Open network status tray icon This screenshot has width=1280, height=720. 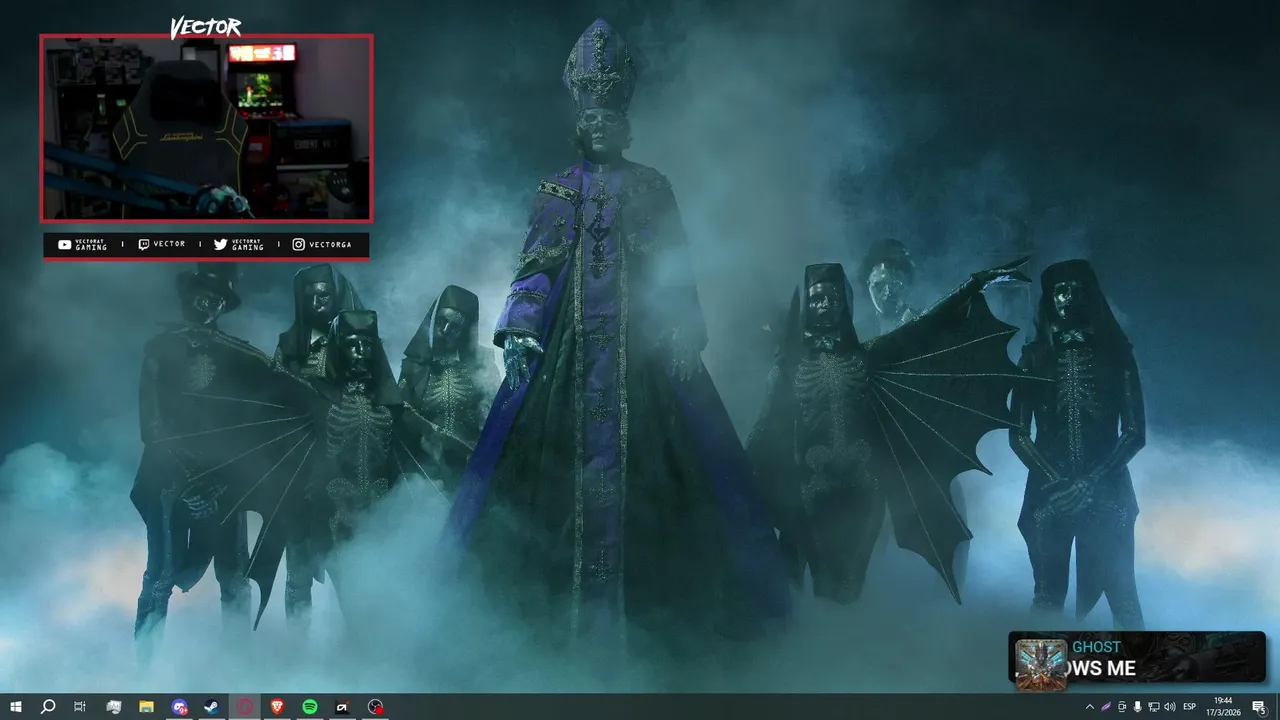click(1154, 707)
